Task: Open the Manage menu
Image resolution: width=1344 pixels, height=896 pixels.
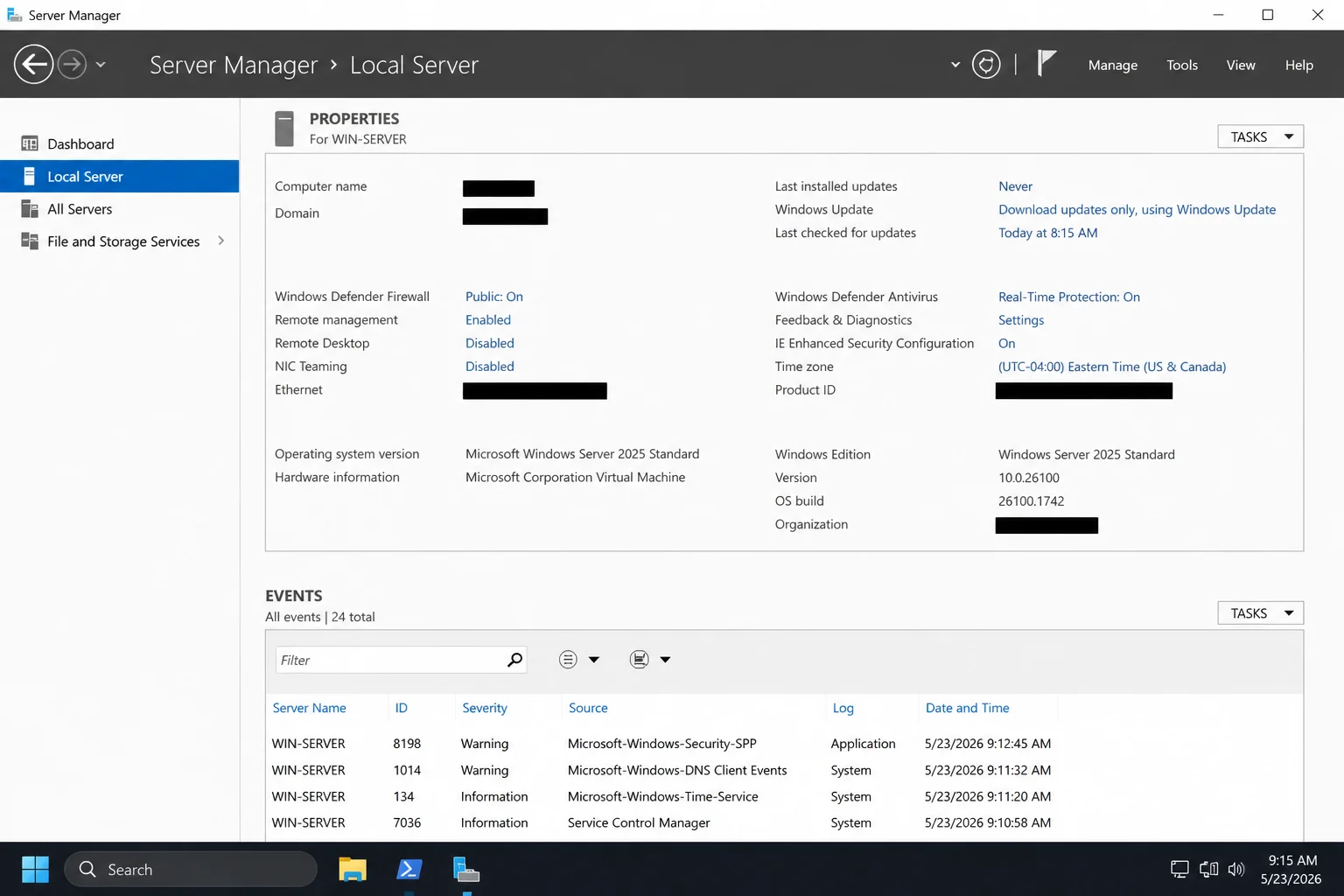Action: tap(1113, 65)
